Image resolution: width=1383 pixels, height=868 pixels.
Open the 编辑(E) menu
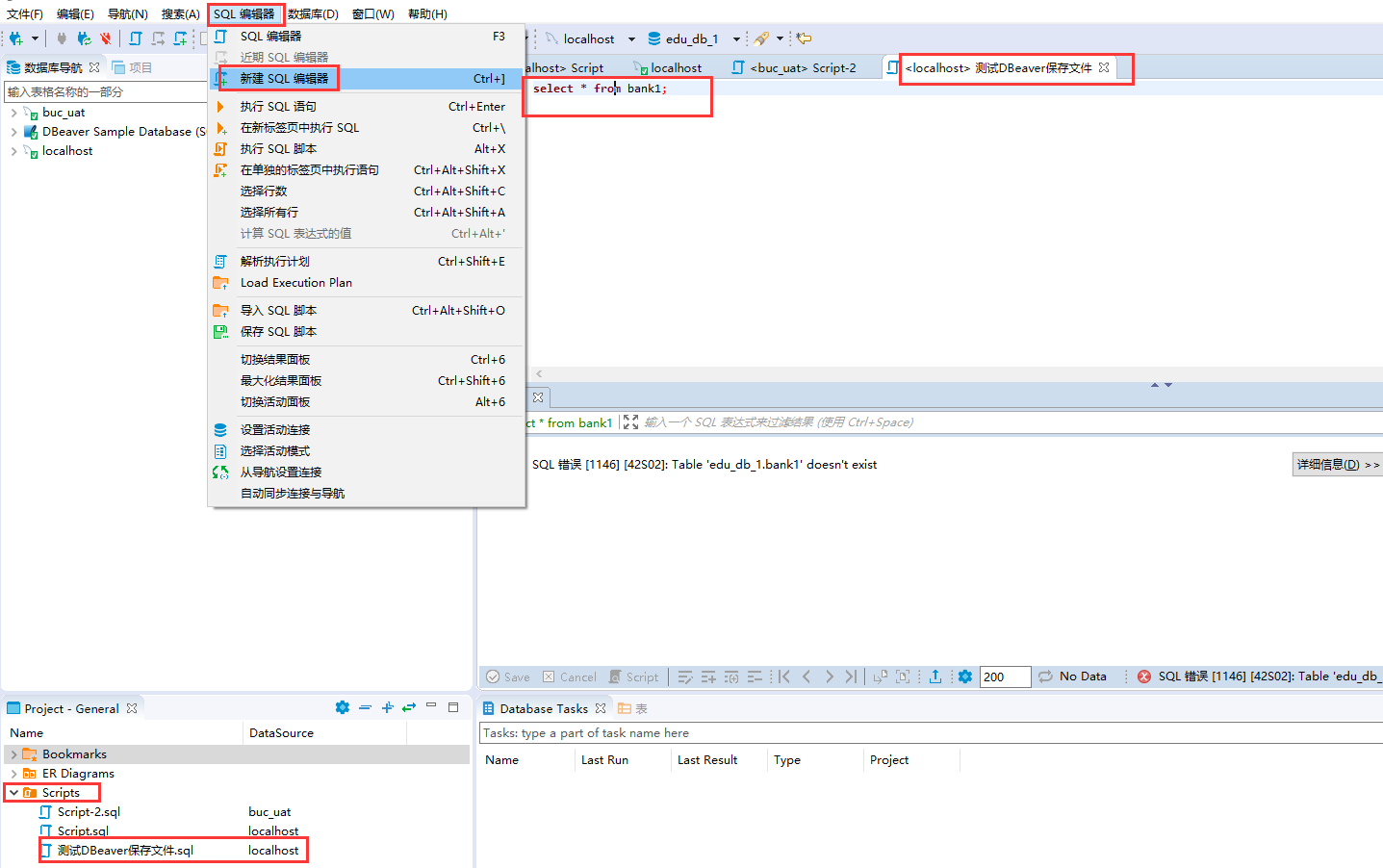pos(75,13)
